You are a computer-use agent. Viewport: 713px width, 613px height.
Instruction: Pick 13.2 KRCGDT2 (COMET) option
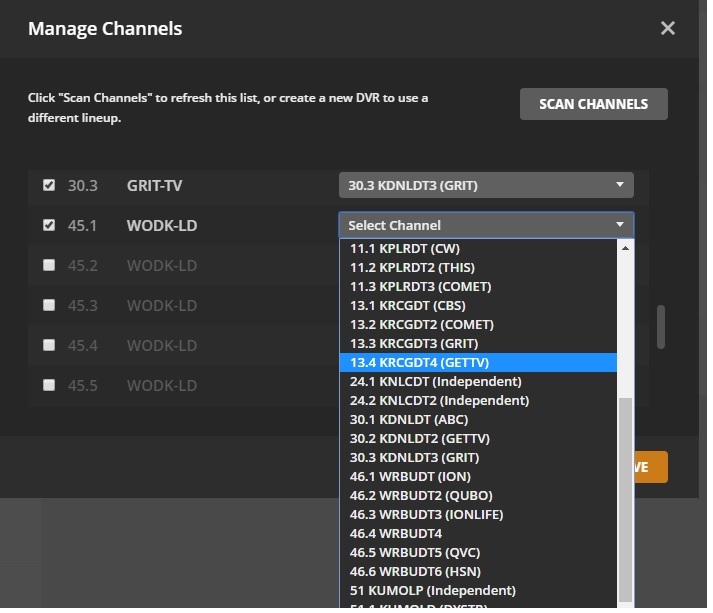(x=478, y=325)
